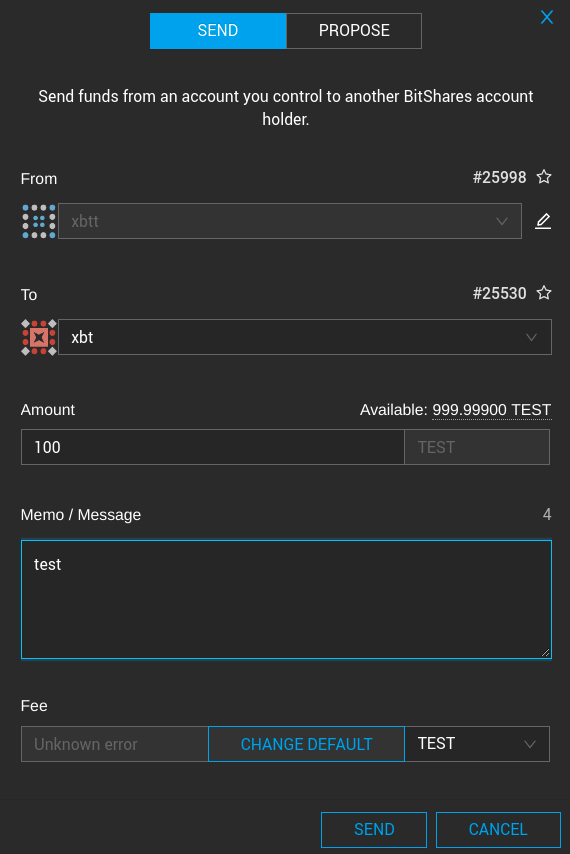Click the SEND button at bottom

pyautogui.click(x=374, y=829)
